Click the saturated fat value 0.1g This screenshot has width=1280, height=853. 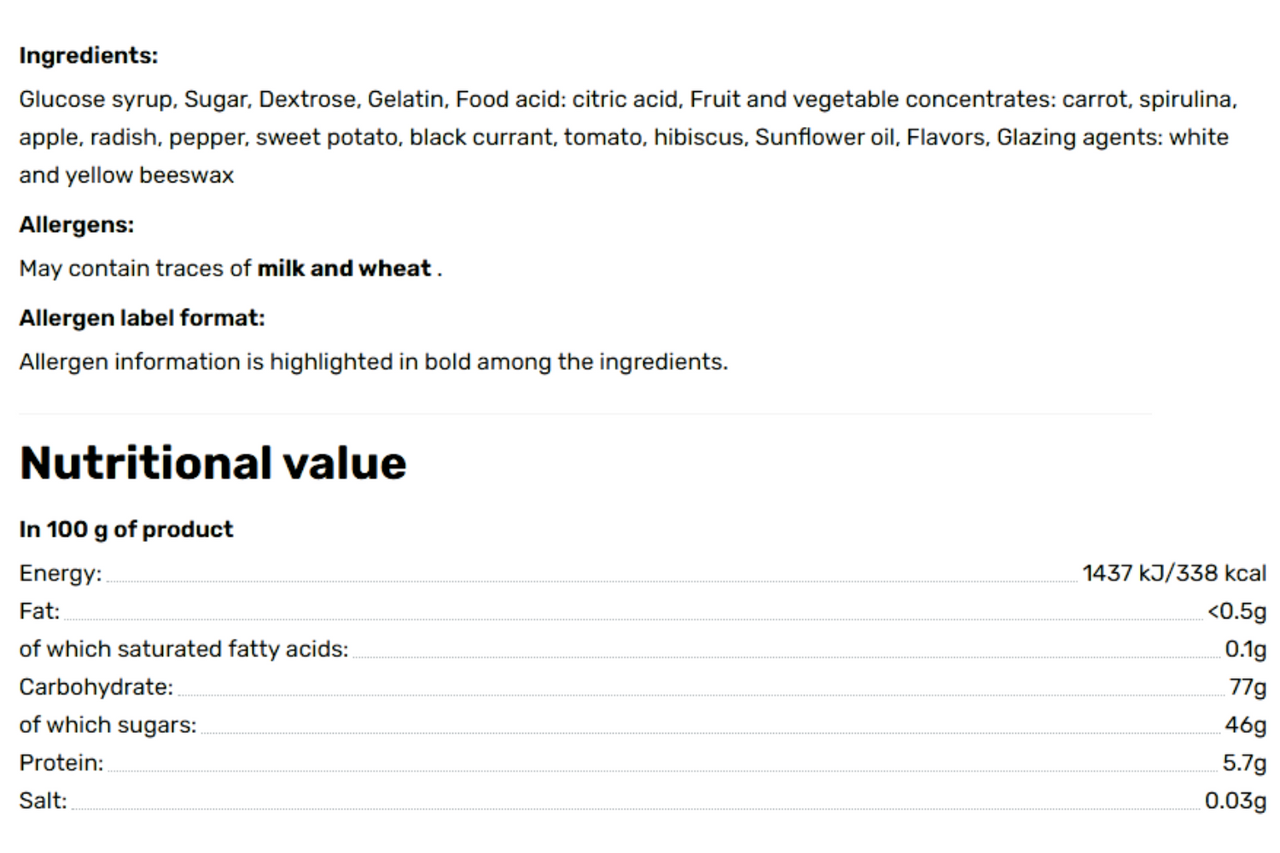point(1246,650)
